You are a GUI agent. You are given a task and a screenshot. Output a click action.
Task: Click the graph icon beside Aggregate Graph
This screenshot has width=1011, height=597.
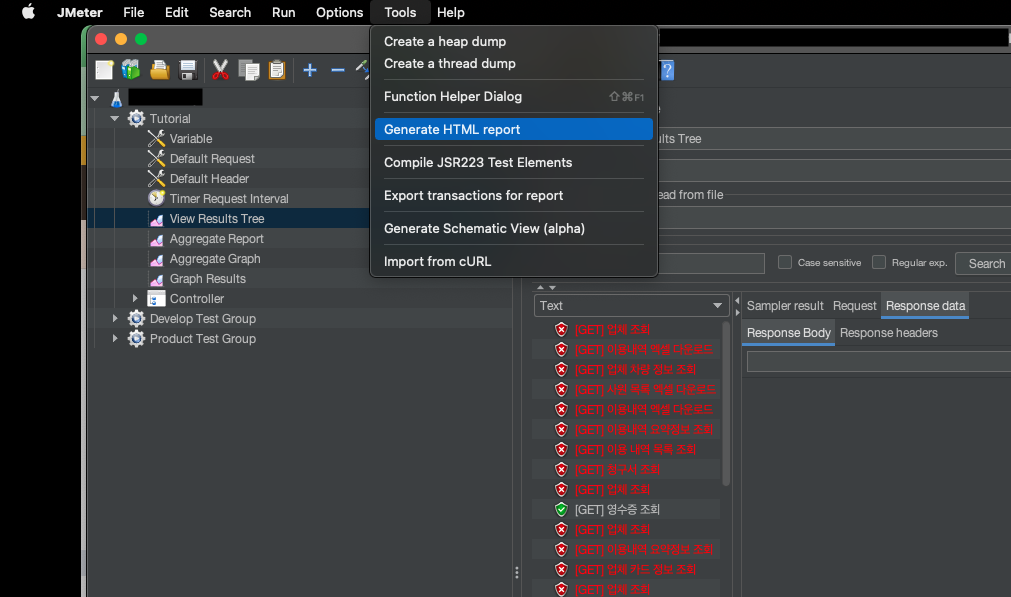156,259
